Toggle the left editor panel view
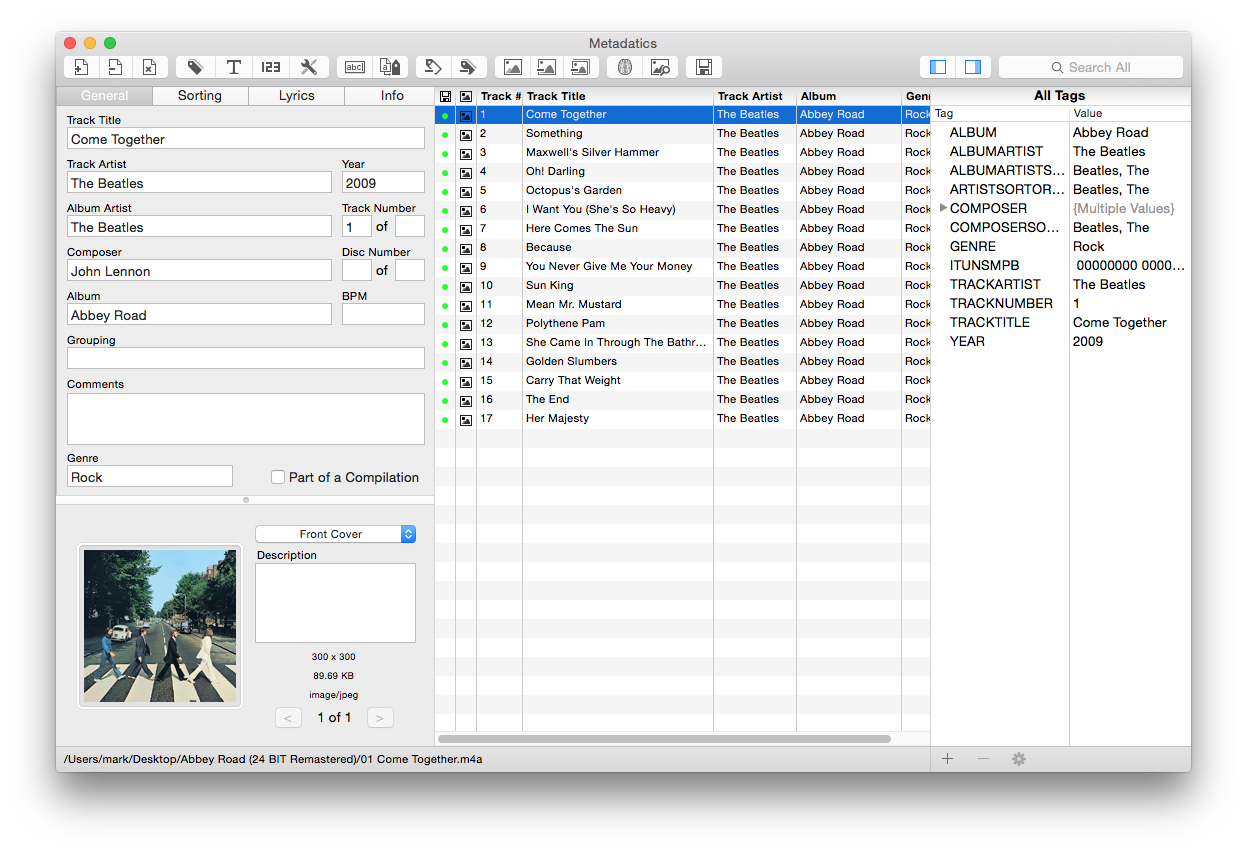The height and width of the screenshot is (852, 1247). [937, 67]
